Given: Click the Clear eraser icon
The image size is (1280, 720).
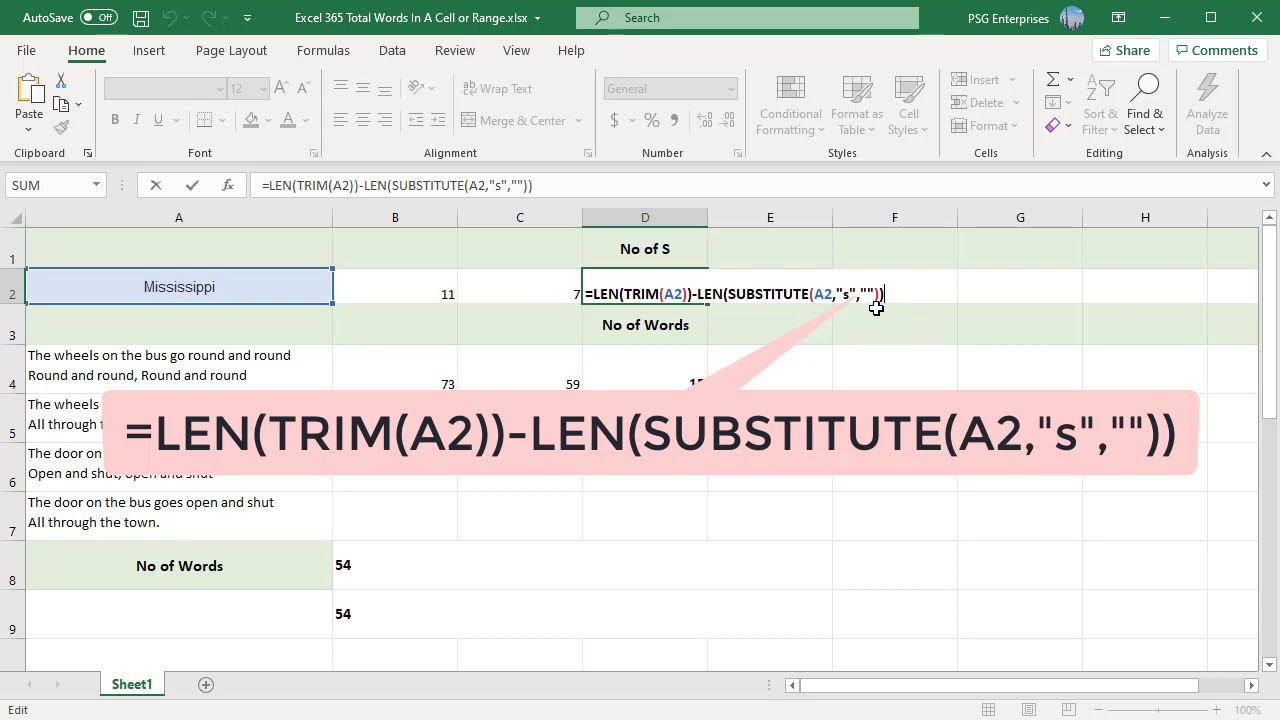Looking at the screenshot, I should pyautogui.click(x=1053, y=126).
